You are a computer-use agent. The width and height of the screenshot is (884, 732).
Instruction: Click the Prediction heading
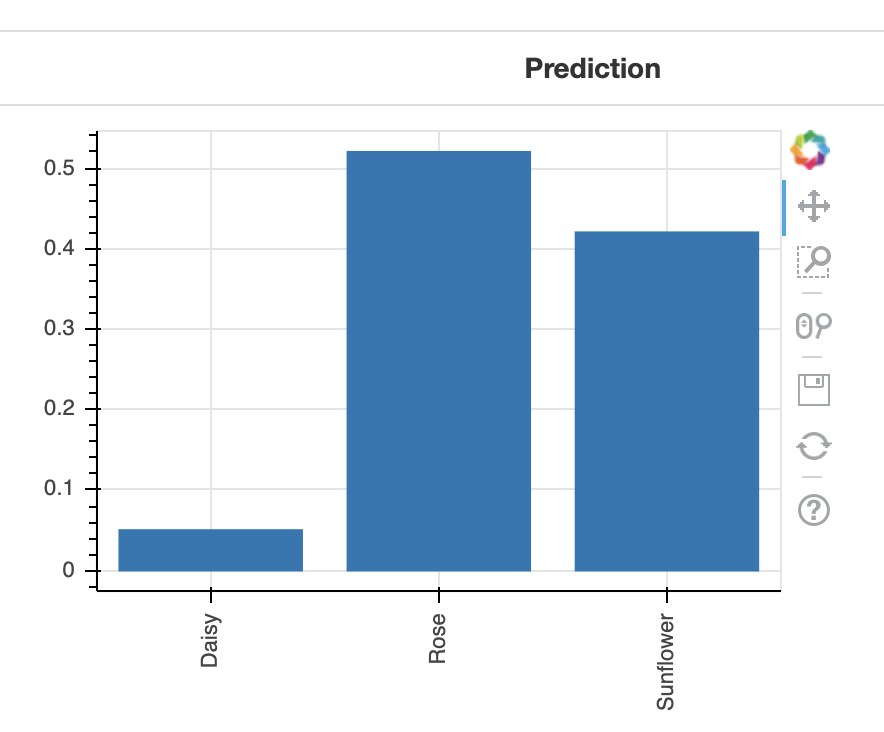tap(593, 68)
